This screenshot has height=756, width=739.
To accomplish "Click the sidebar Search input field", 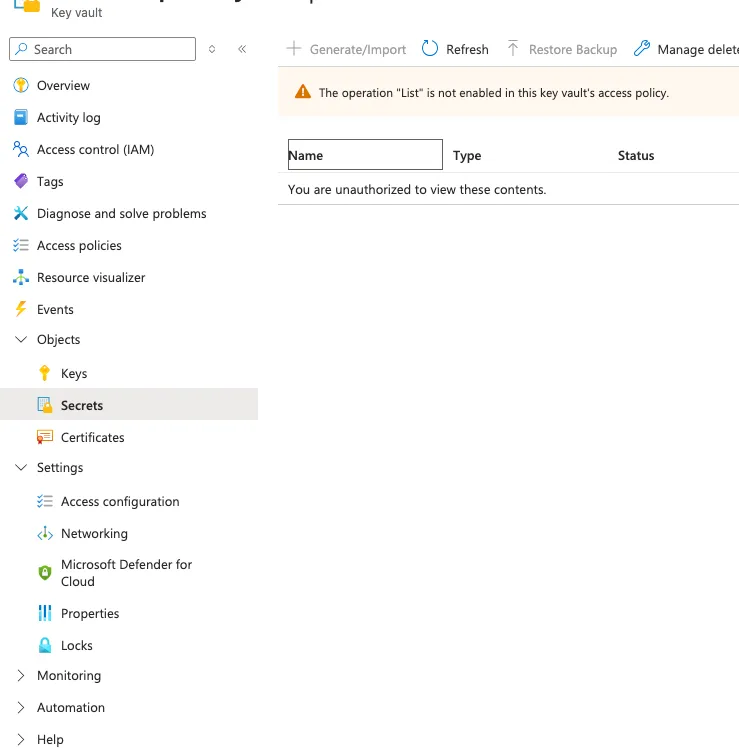I will click(102, 49).
